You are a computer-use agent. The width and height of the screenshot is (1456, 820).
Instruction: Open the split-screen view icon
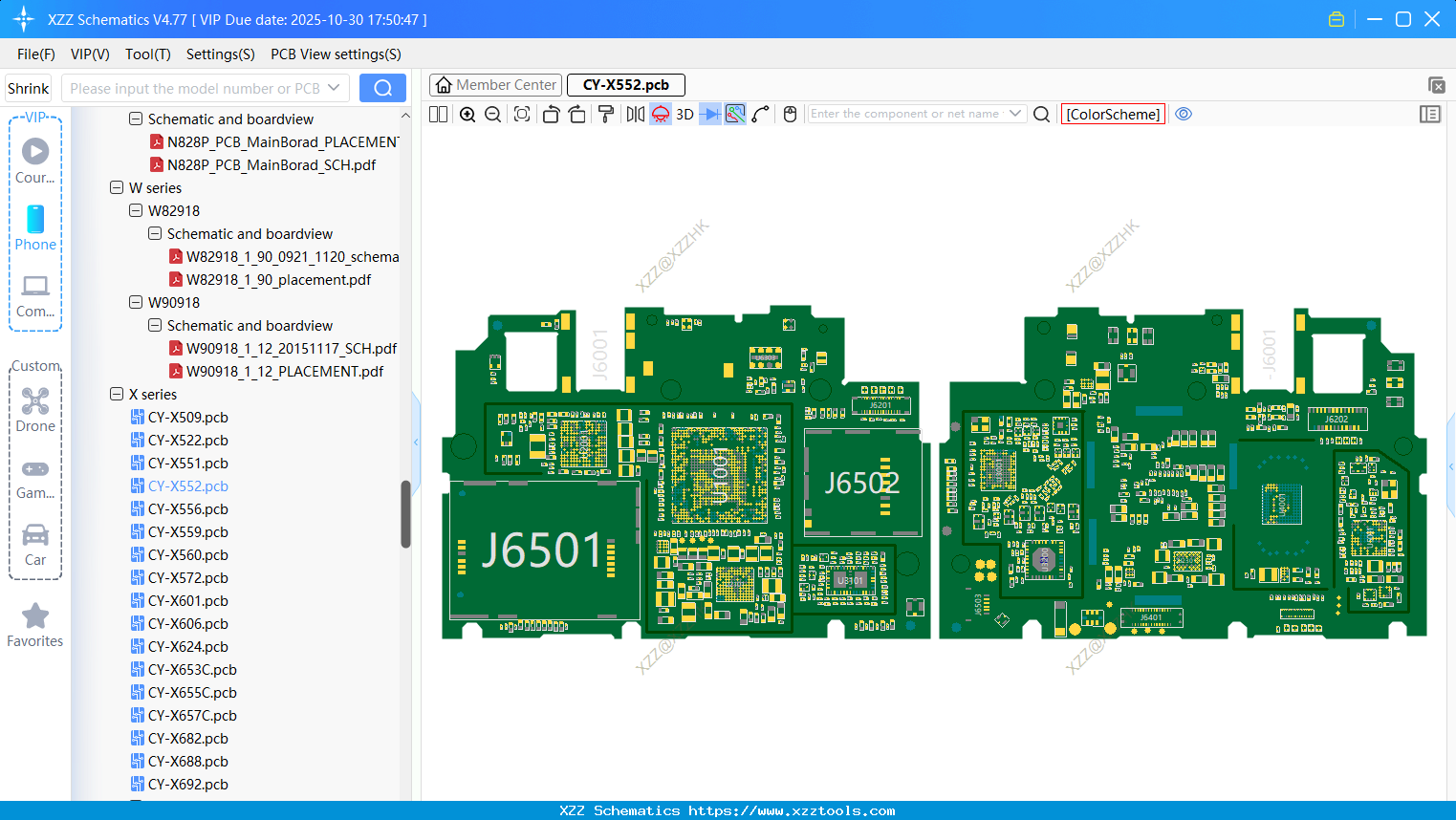[x=437, y=114]
